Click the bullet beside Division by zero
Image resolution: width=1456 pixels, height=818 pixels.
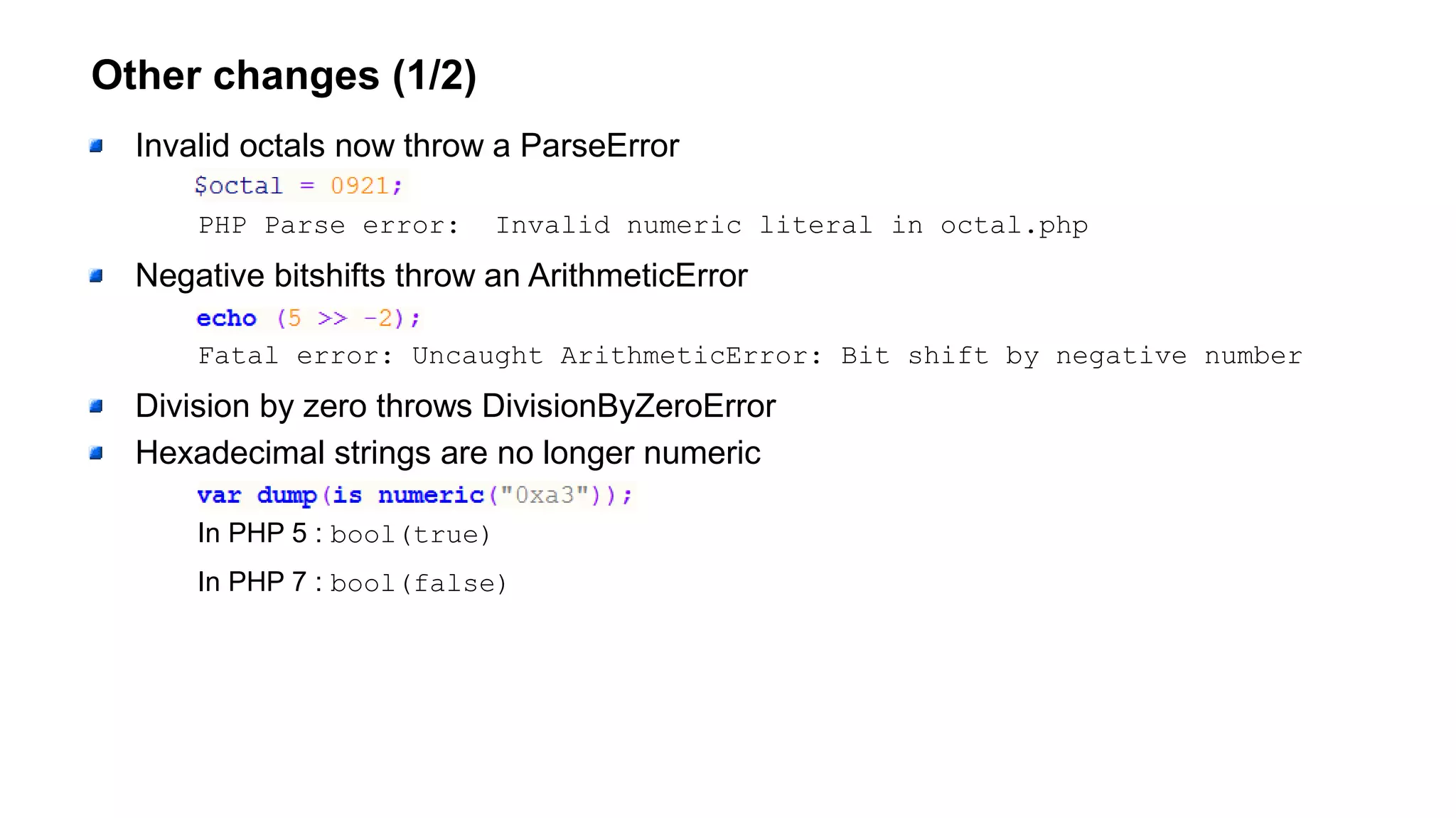(97, 407)
